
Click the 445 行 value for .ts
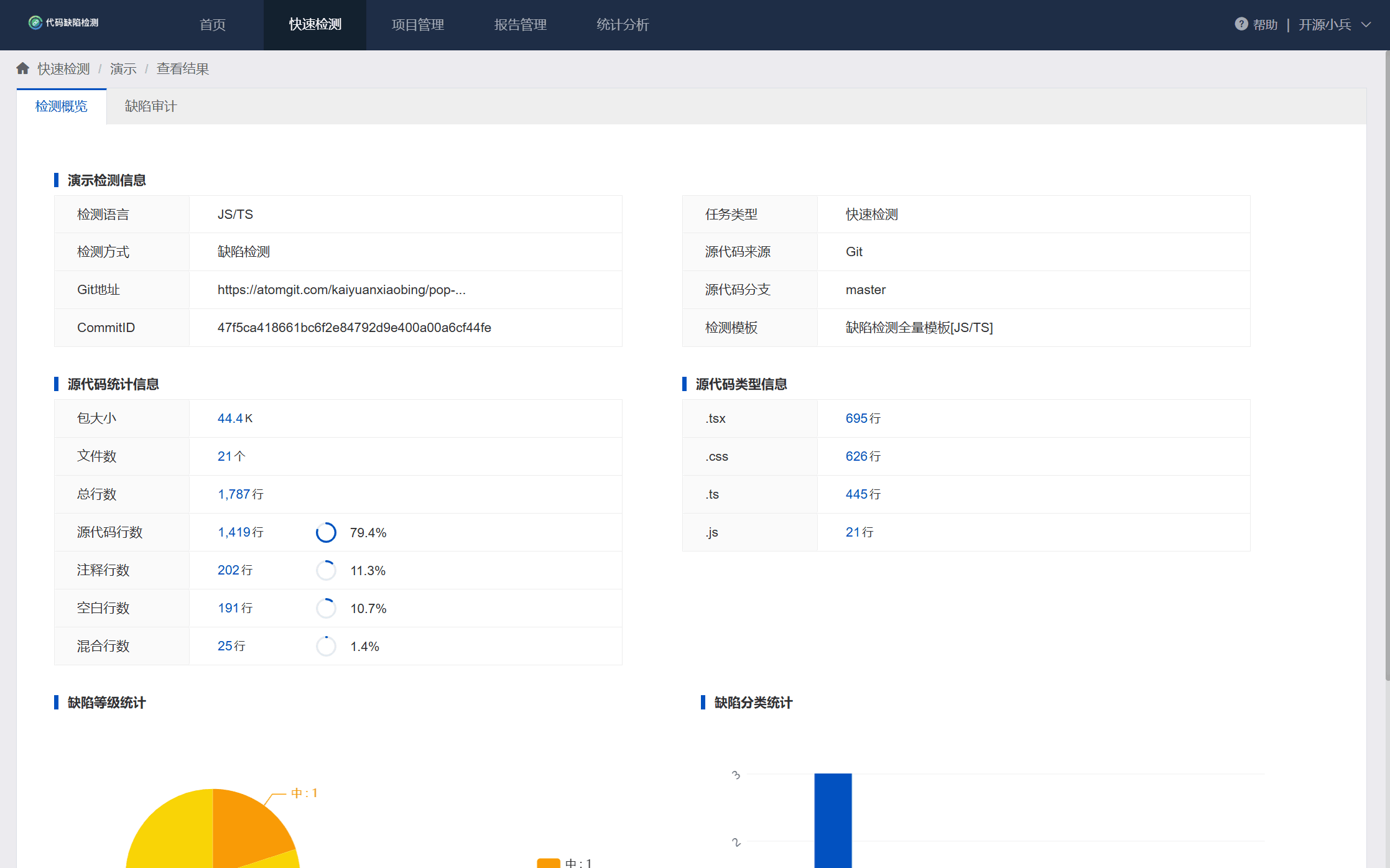[863, 494]
